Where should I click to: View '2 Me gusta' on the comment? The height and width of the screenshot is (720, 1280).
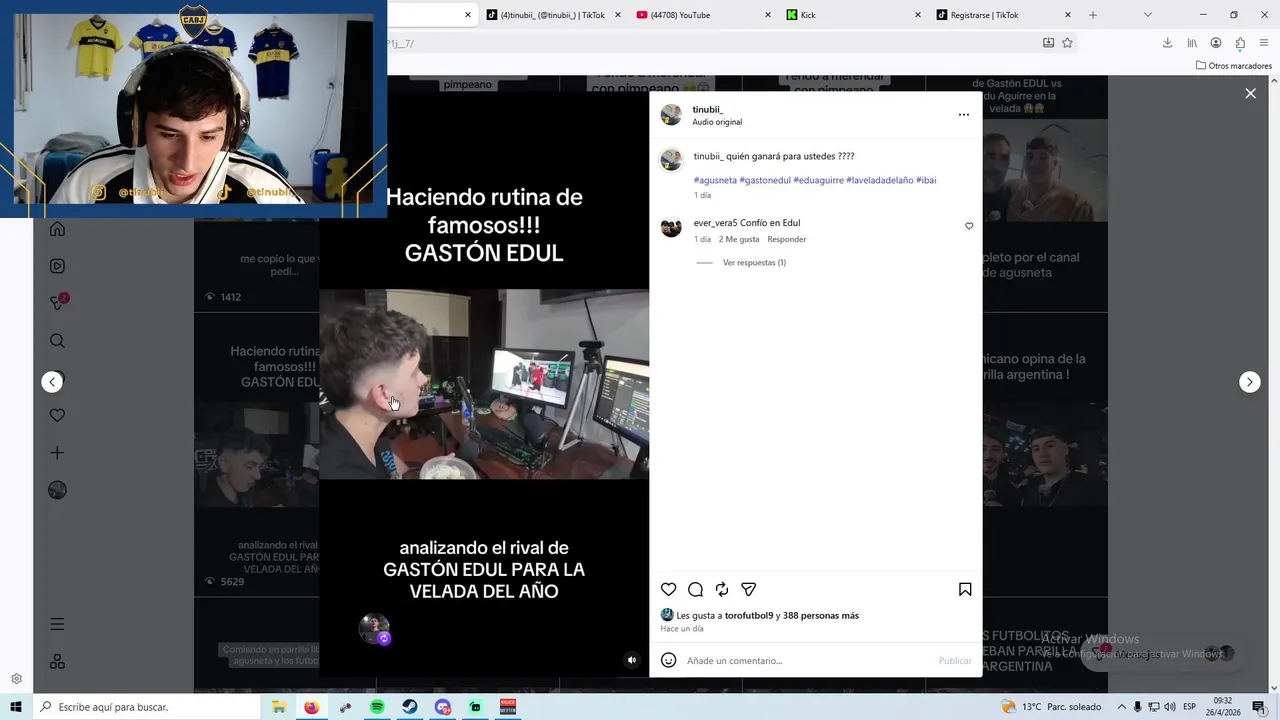click(739, 239)
